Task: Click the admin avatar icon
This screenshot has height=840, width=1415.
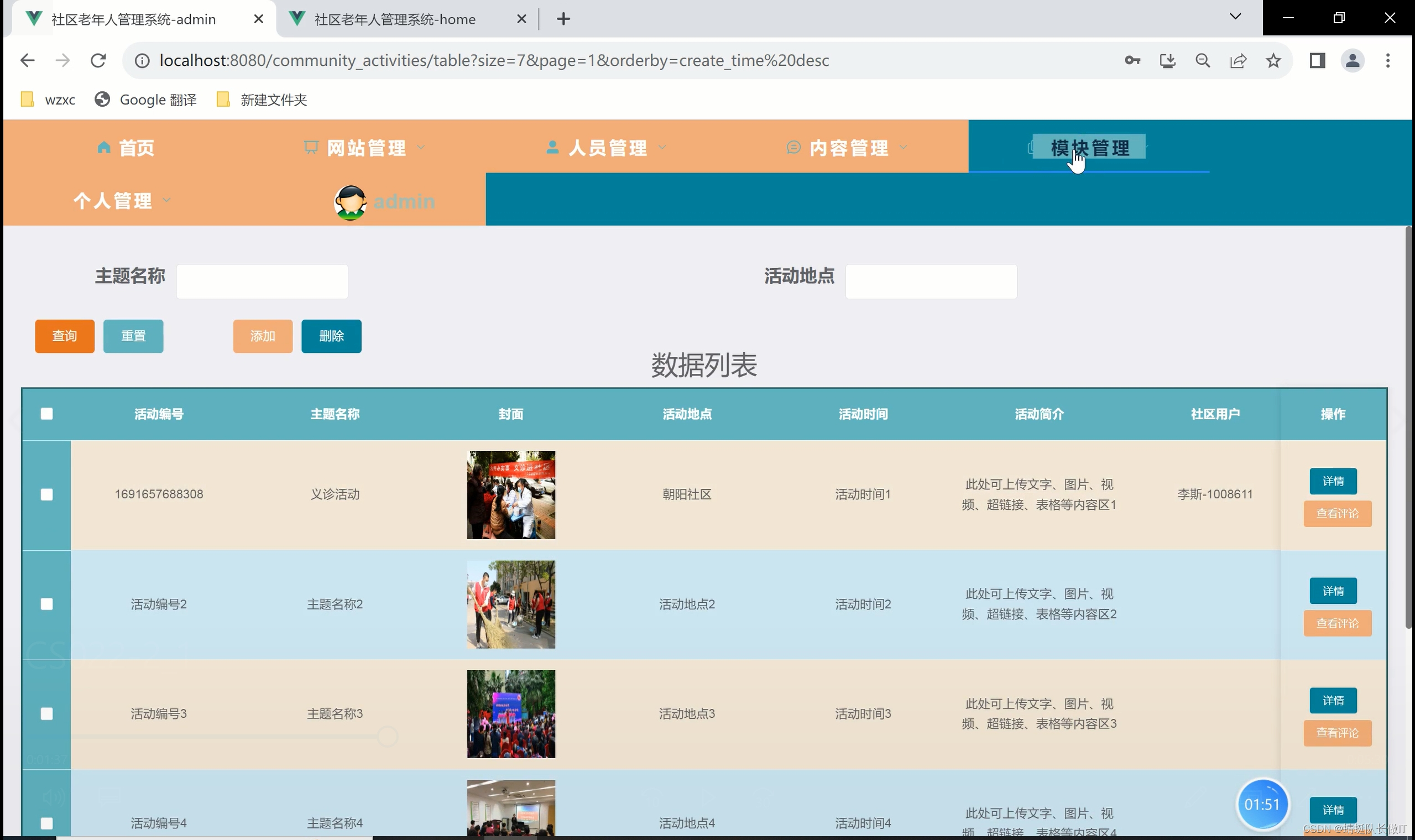Action: pos(350,202)
